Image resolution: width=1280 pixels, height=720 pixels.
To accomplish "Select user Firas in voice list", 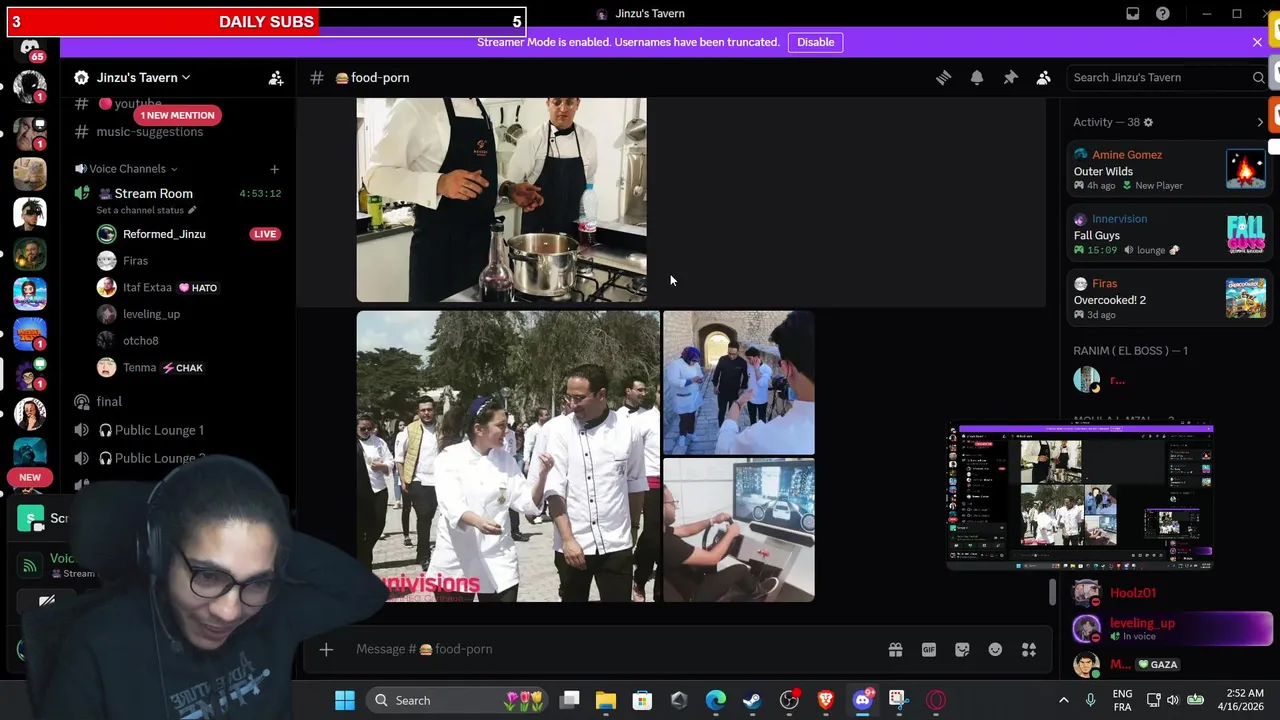I will tap(135, 261).
